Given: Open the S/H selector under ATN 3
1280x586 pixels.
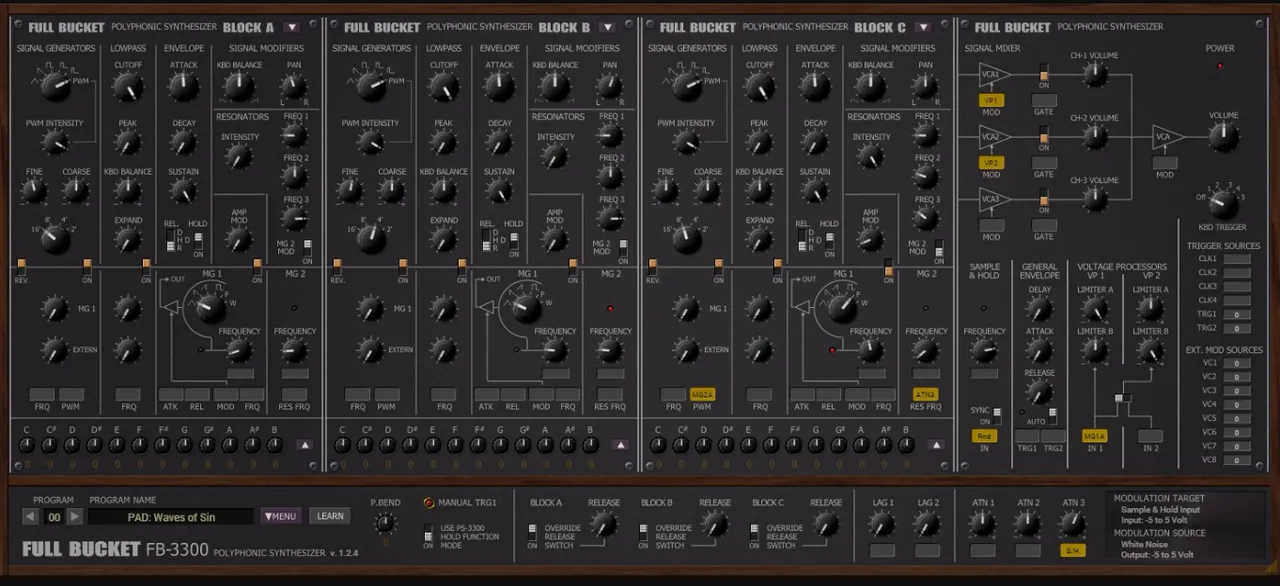Looking at the screenshot, I should pyautogui.click(x=1073, y=550).
